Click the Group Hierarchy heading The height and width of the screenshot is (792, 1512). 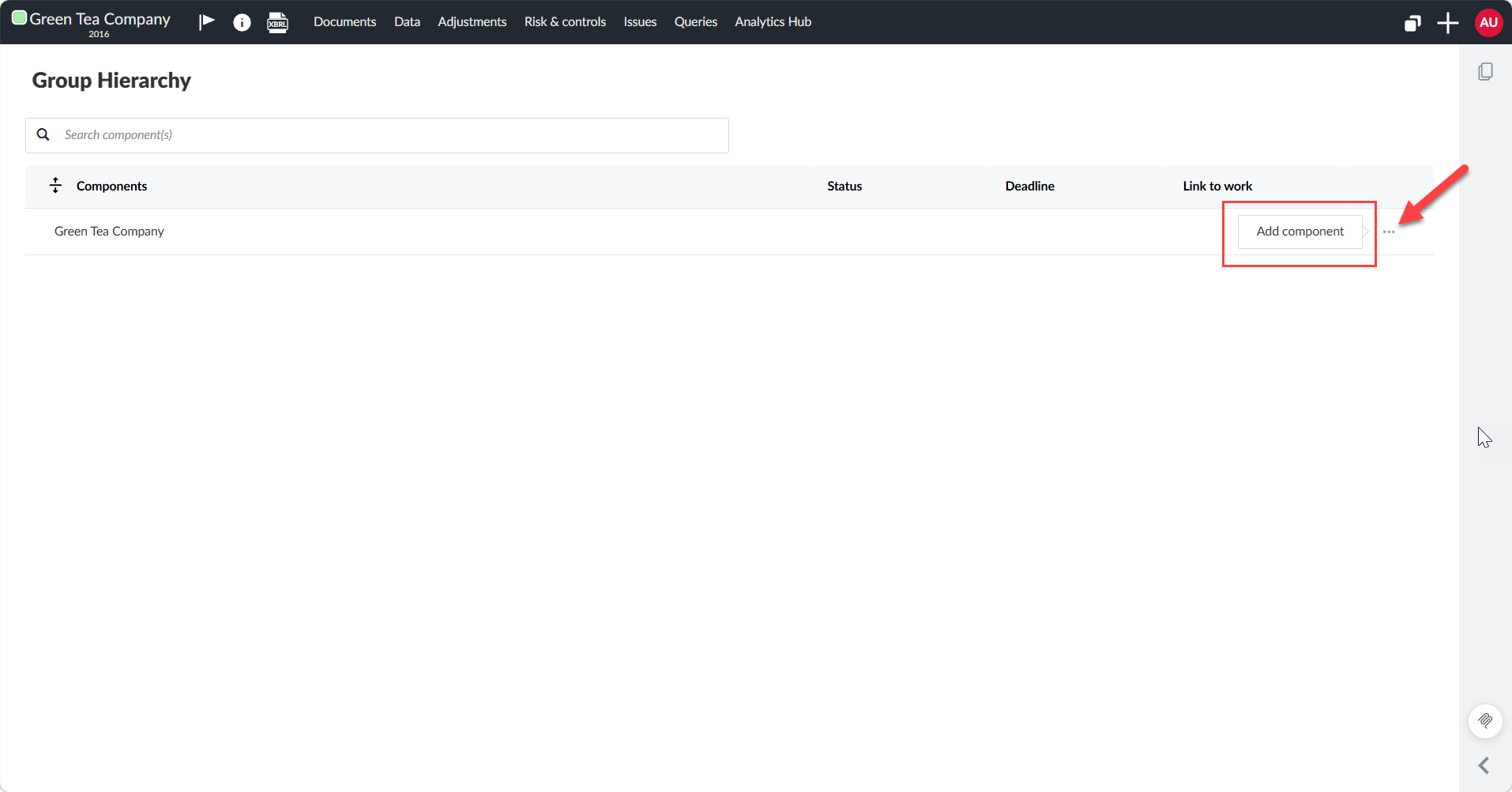111,81
